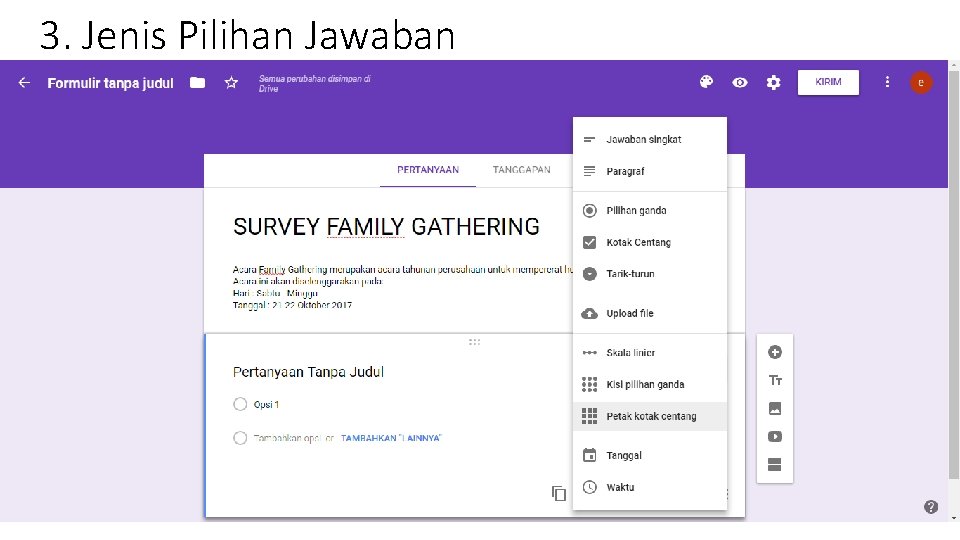This screenshot has height=540, width=960.
Task: Add a section from the side toolbar
Action: [x=774, y=465]
